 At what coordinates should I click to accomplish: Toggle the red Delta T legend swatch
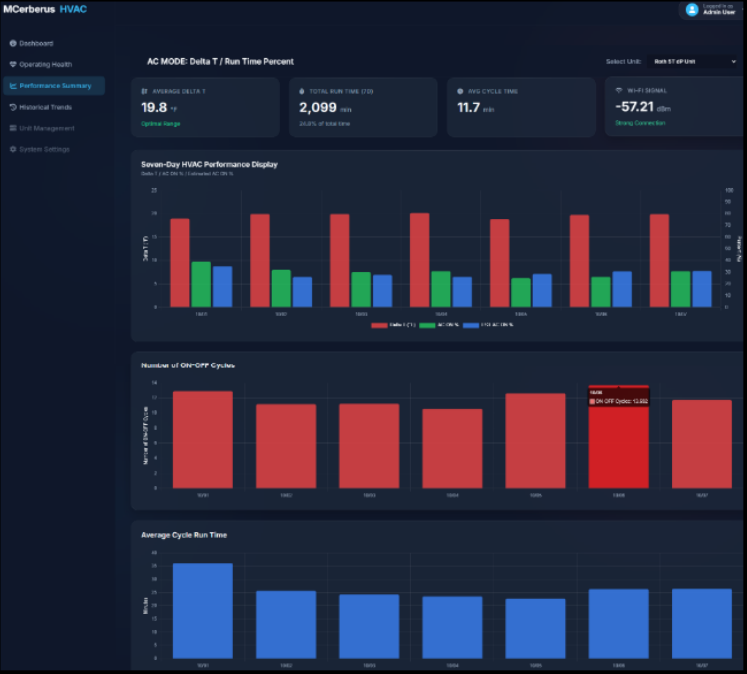pos(379,325)
